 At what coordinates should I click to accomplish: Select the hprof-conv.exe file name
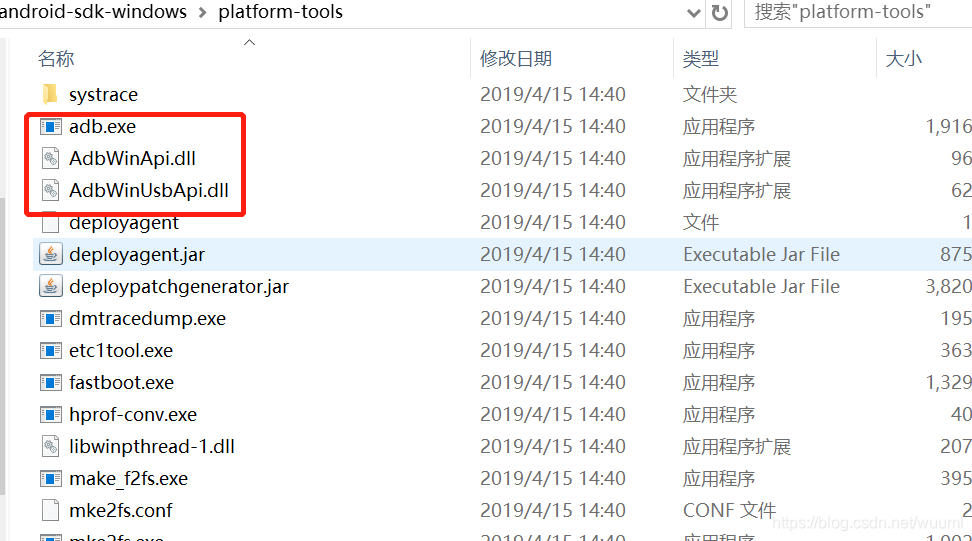coord(133,415)
